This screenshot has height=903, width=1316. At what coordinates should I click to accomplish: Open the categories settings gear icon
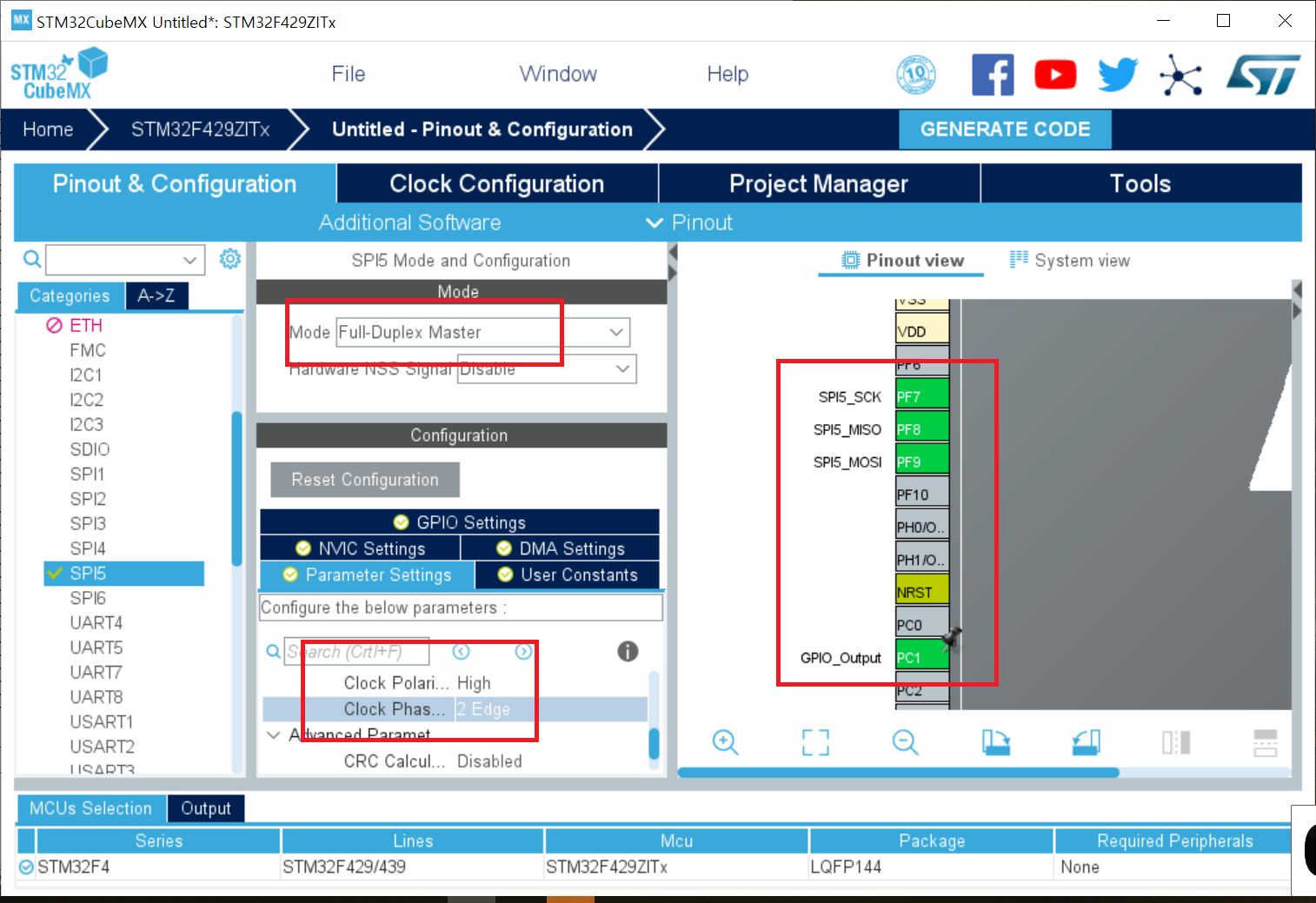coord(229,259)
